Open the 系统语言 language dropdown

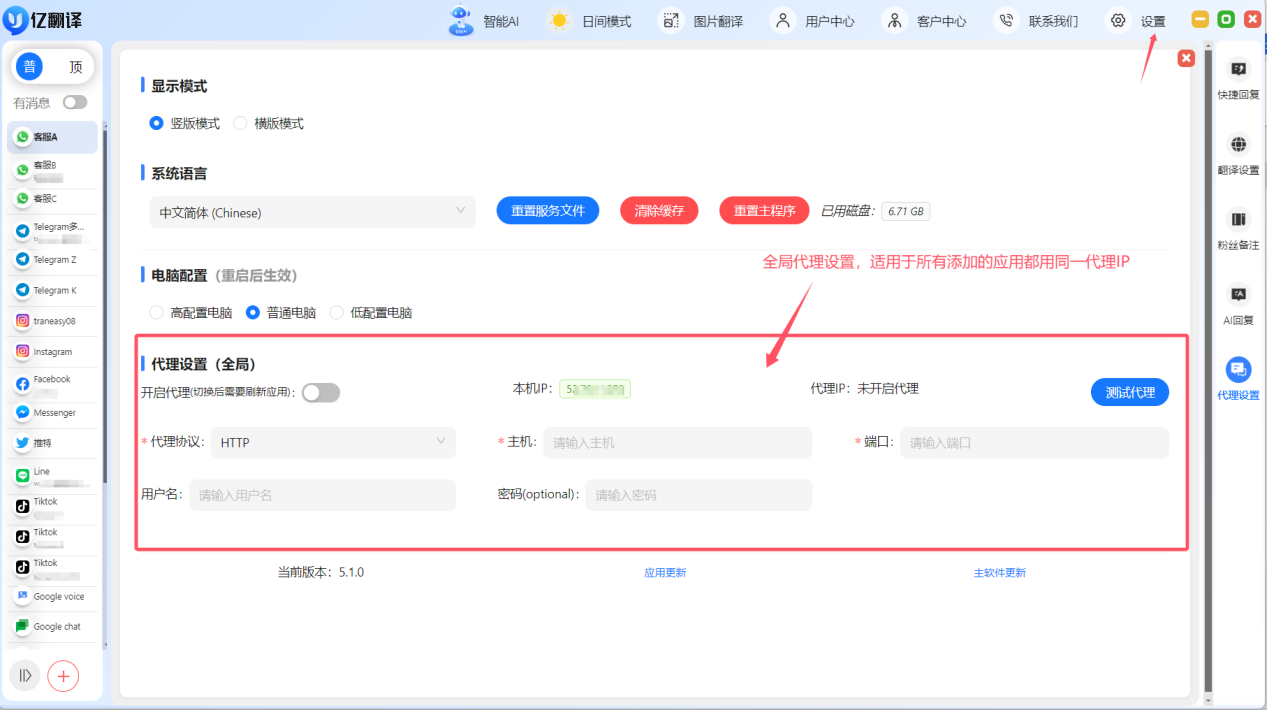pos(312,212)
